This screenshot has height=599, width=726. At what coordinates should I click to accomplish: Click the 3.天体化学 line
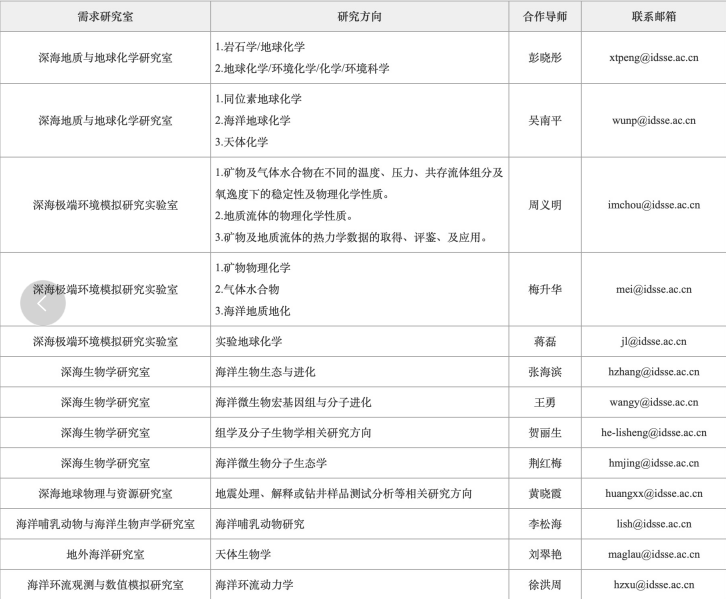coord(242,142)
